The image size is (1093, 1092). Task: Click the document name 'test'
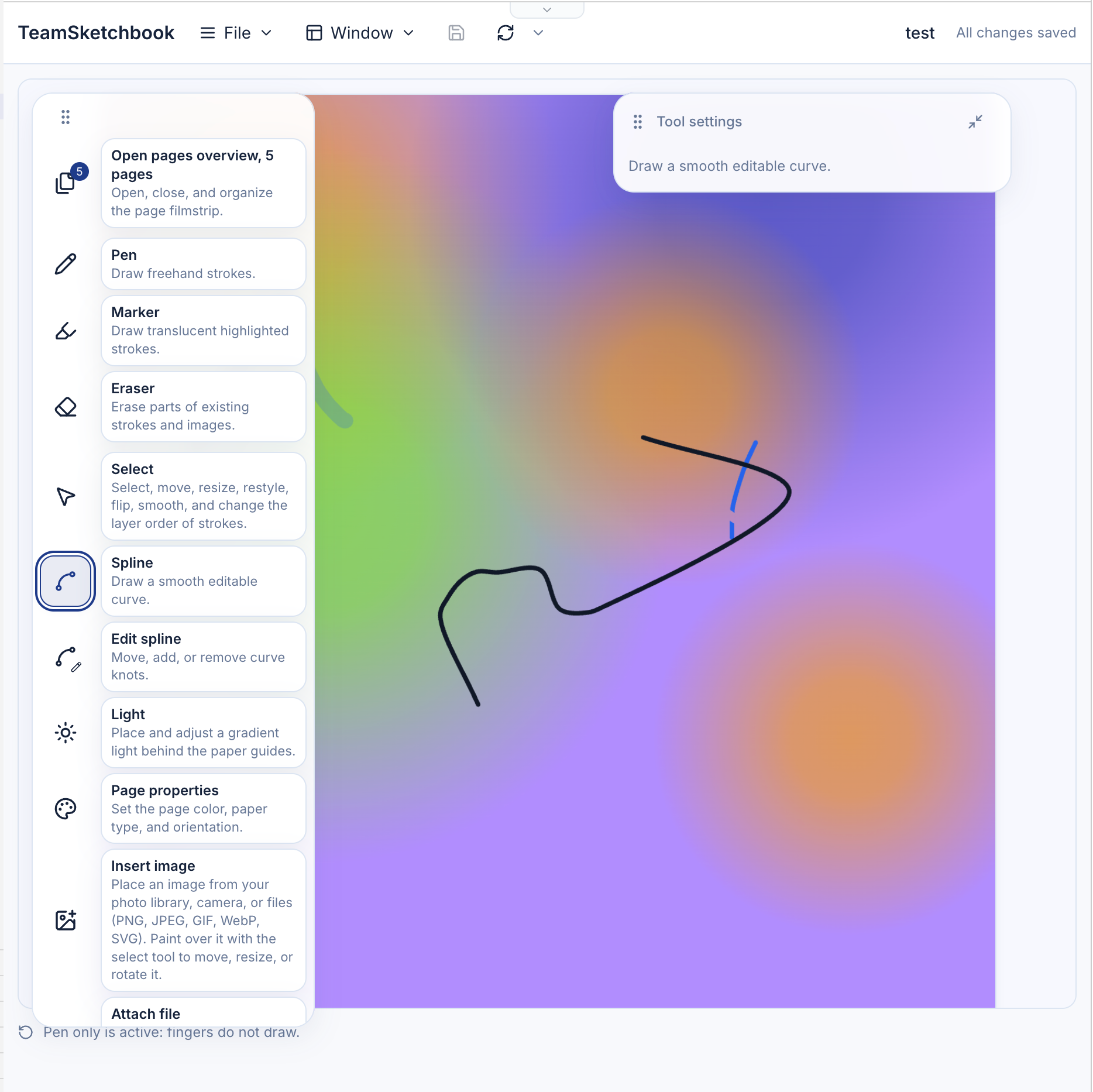tap(920, 33)
